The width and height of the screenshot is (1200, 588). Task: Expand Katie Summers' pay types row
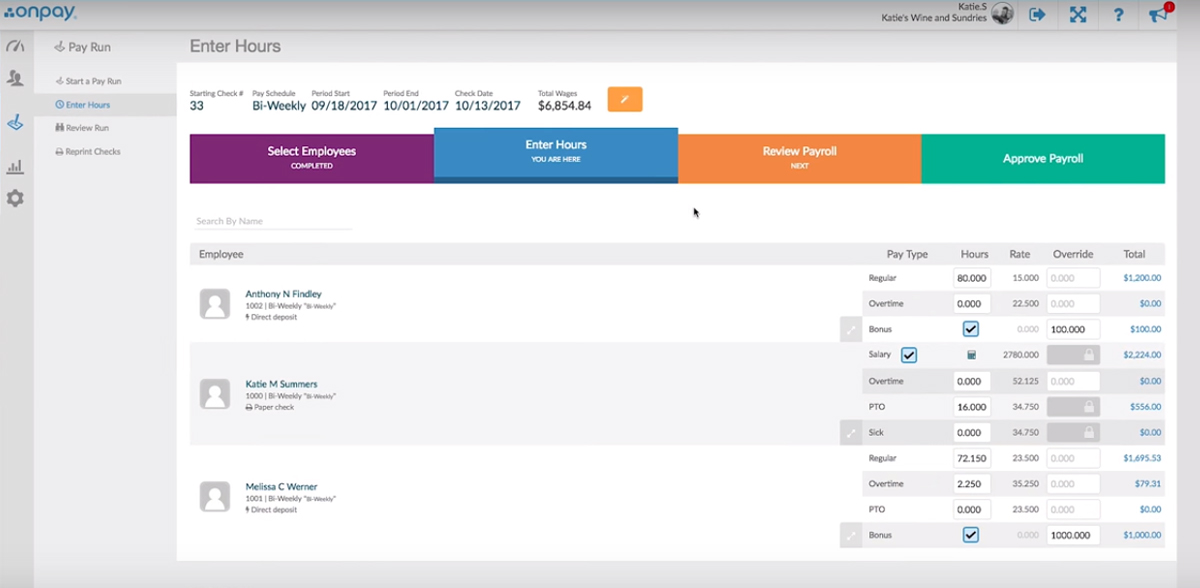coord(851,432)
